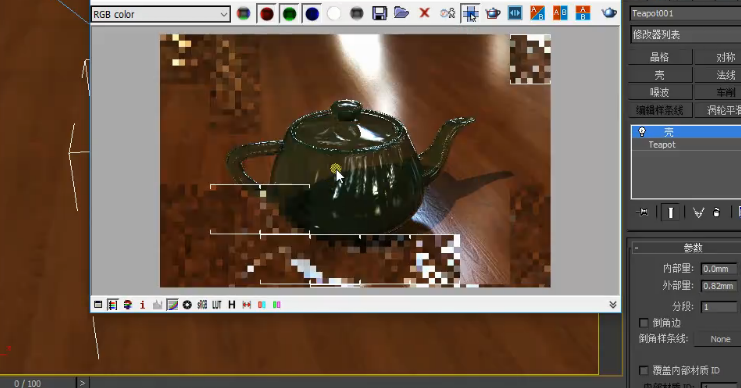The width and height of the screenshot is (741, 388).
Task: Click the Teapot001 object name field
Action: pyautogui.click(x=686, y=14)
